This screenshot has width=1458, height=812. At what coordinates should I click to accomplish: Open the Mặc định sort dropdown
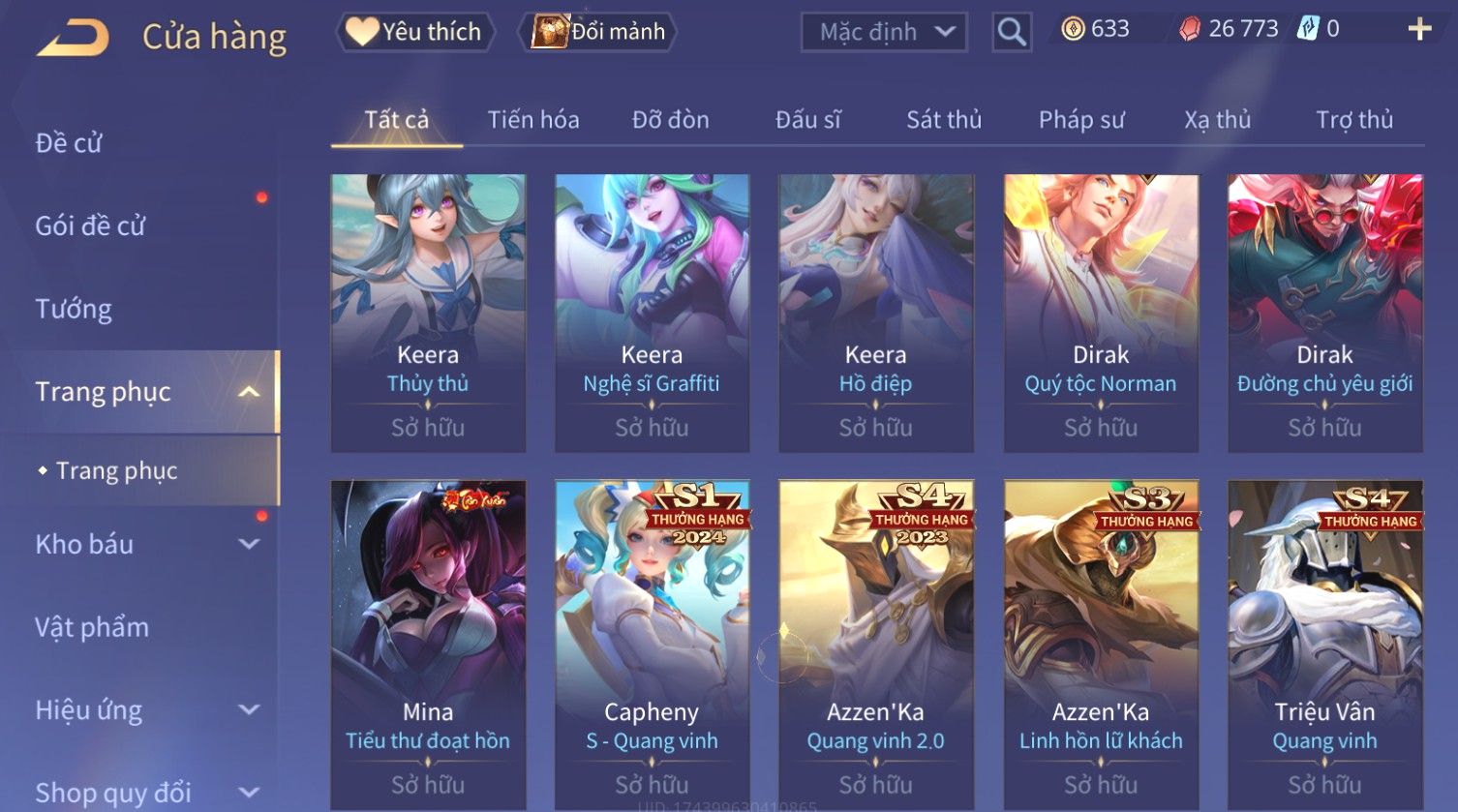click(x=884, y=32)
